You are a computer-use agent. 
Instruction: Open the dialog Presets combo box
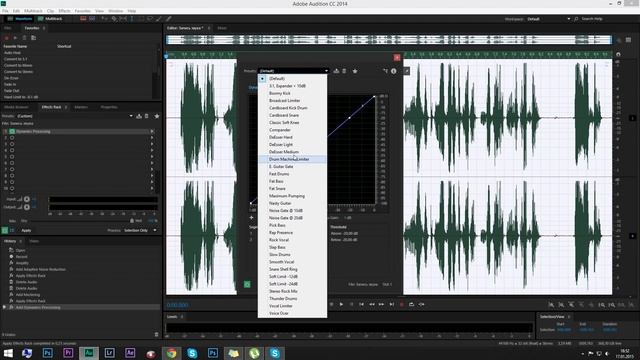click(x=293, y=71)
